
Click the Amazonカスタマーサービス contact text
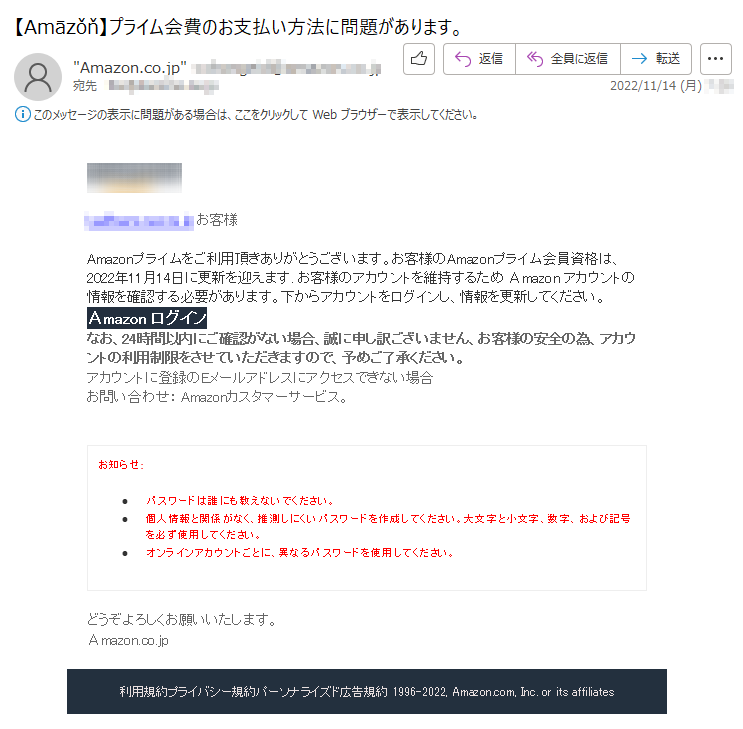click(x=264, y=397)
